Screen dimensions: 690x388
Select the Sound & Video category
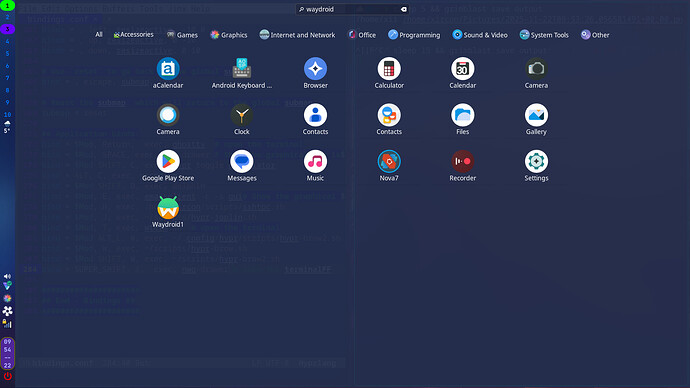(x=480, y=35)
